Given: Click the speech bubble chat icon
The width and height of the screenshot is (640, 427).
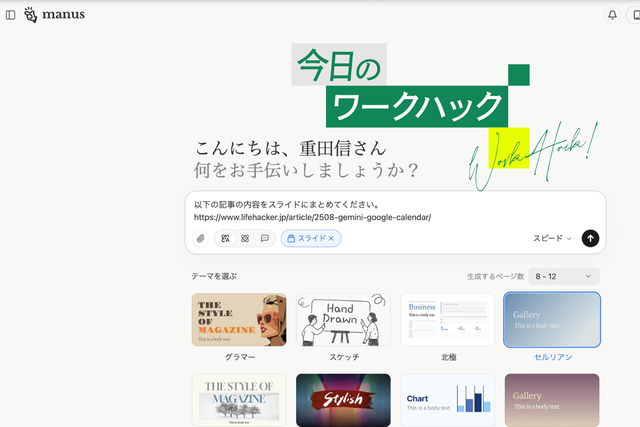Looking at the screenshot, I should tap(264, 238).
